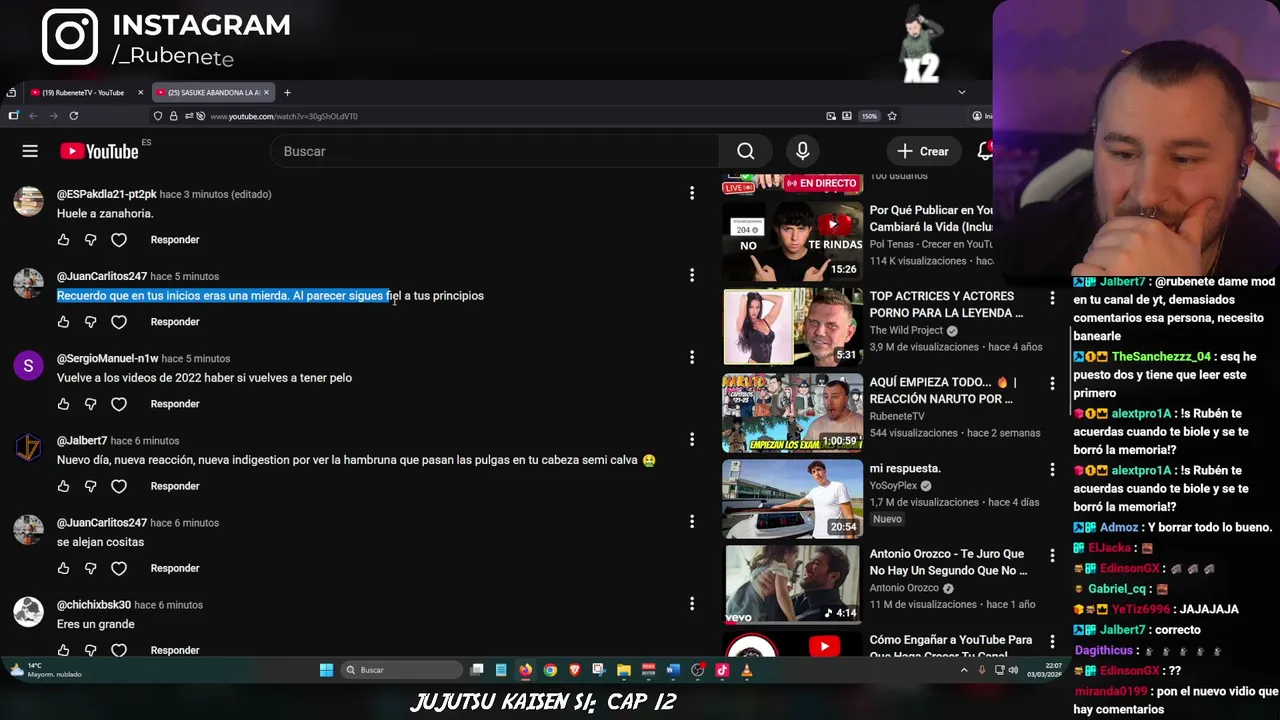
Task: Open options menu for 'se alejan cositas'
Action: tap(692, 521)
